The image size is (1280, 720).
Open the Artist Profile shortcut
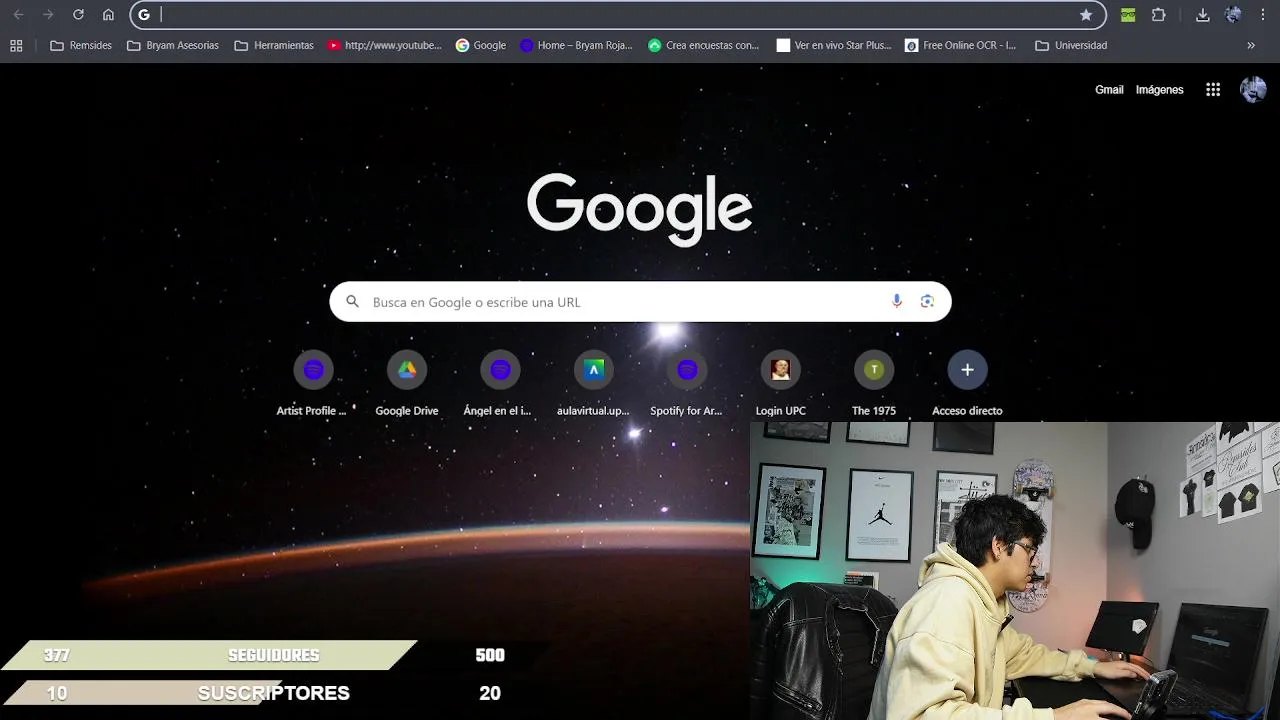pos(313,384)
